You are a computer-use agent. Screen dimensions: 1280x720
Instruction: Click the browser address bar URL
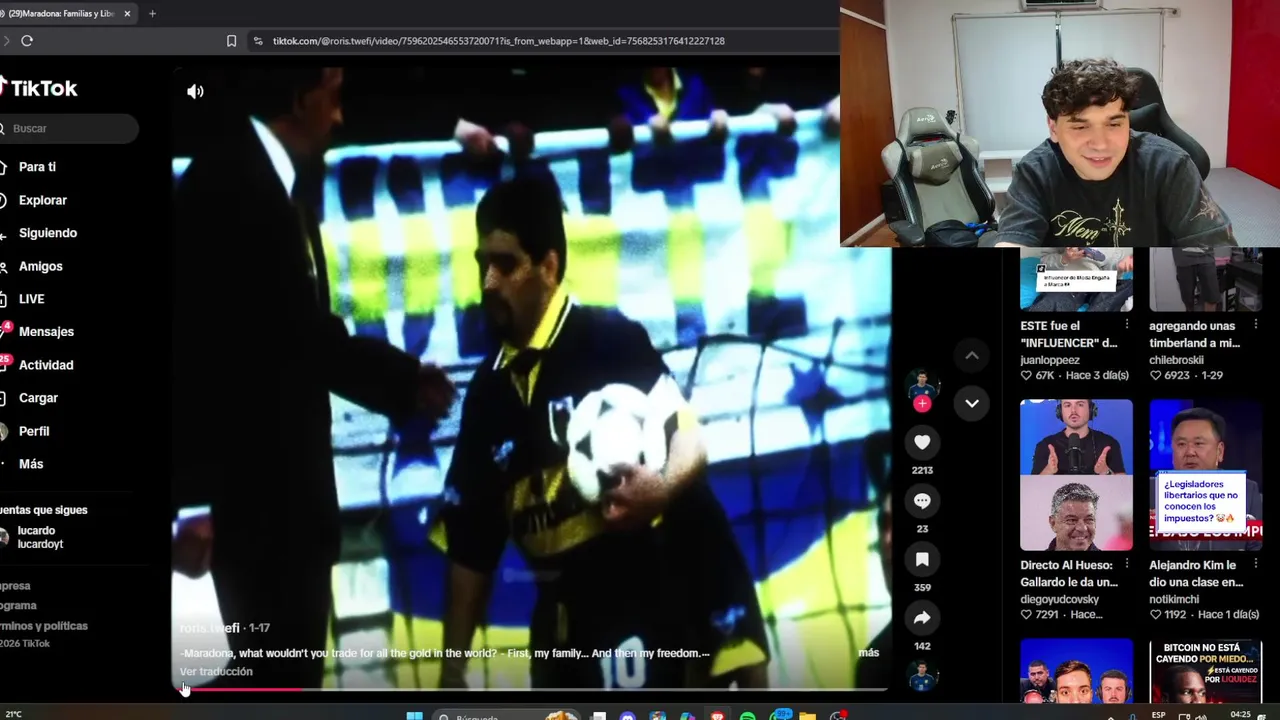(498, 41)
